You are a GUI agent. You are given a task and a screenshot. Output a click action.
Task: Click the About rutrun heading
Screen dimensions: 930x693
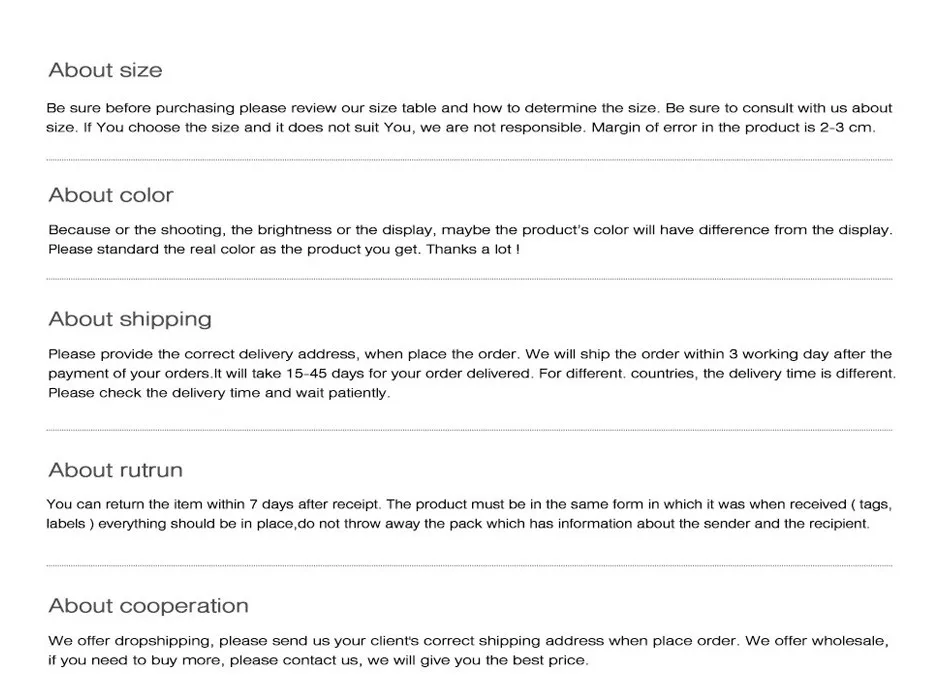pos(116,470)
